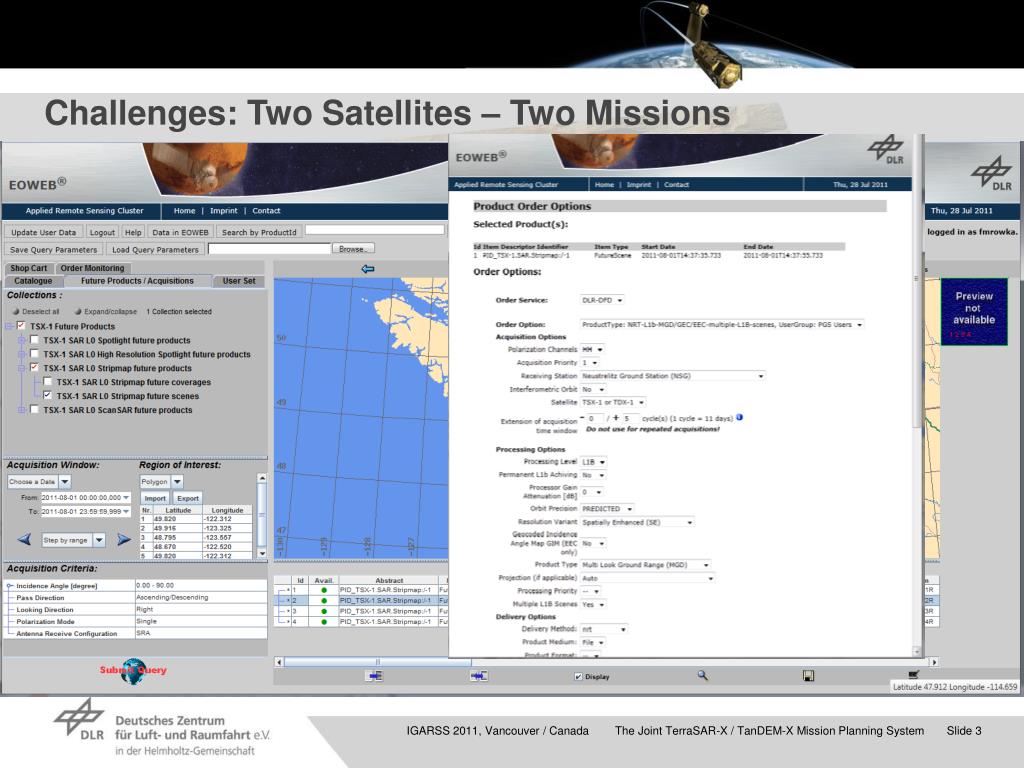Viewport: 1024px width, 768px height.
Task: Click the shop cart icon in bottom toolbar
Action: point(913,675)
